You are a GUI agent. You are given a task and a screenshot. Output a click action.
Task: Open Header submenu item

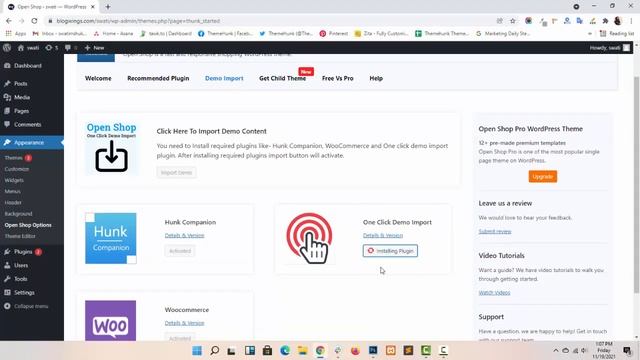[13, 202]
